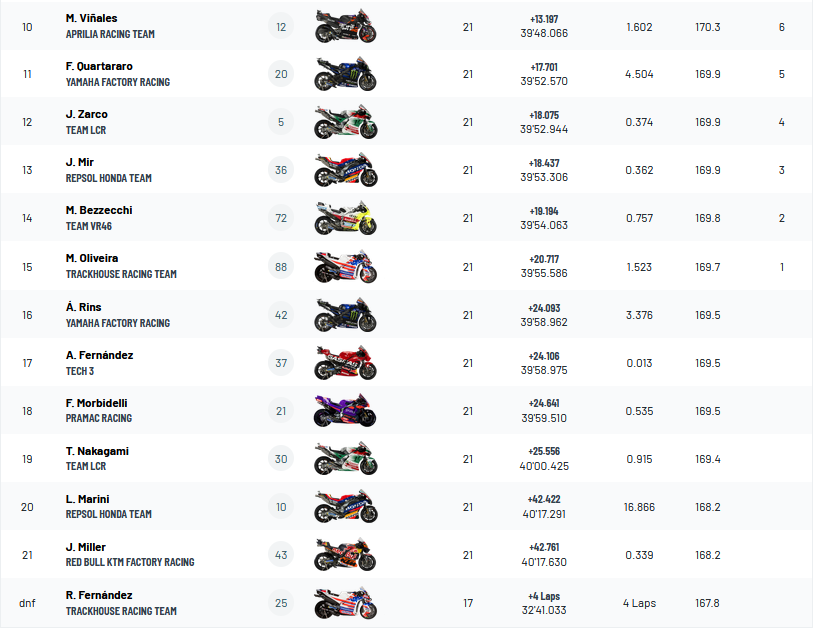The image size is (813, 628).
Task: Open J. Mir's rider profile
Action: [x=80, y=162]
